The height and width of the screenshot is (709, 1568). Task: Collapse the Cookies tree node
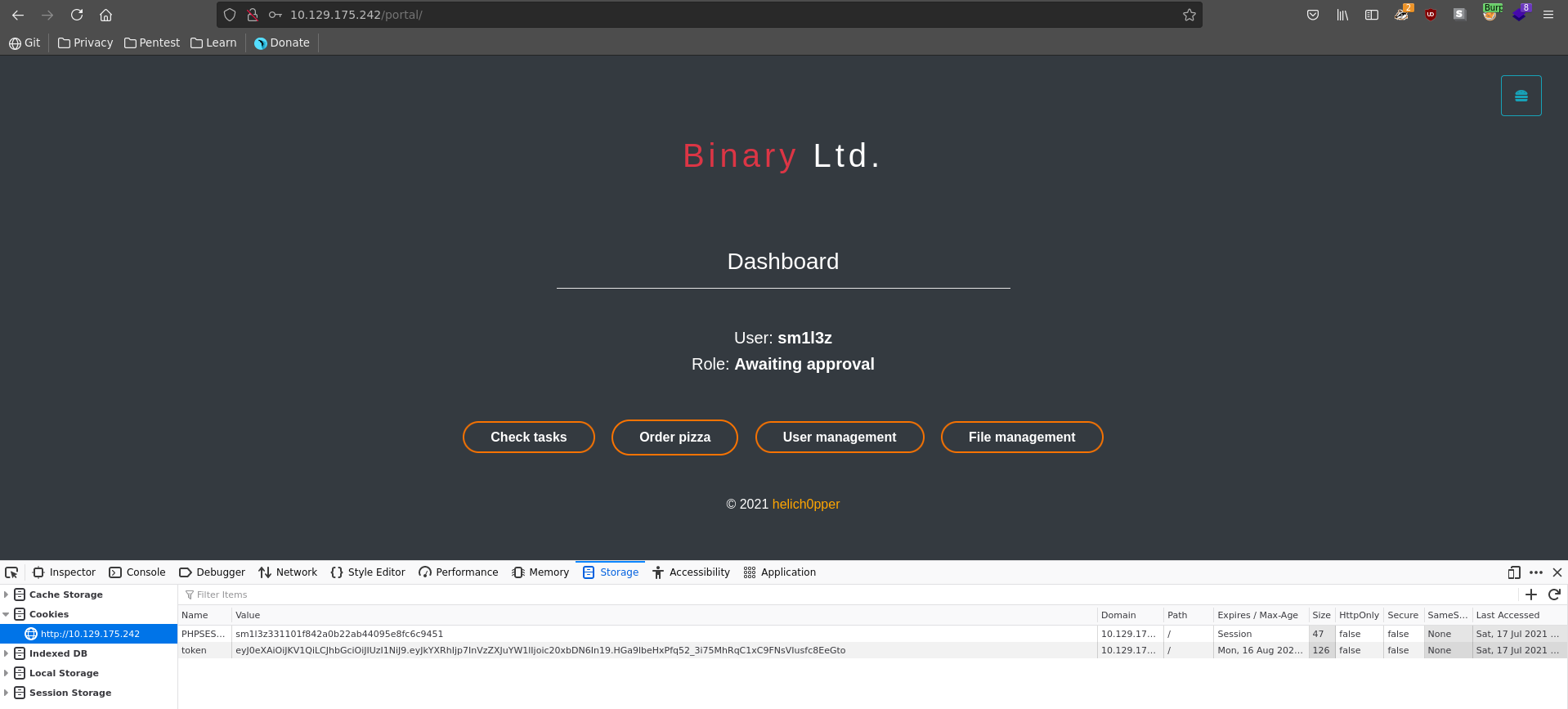coord(7,614)
